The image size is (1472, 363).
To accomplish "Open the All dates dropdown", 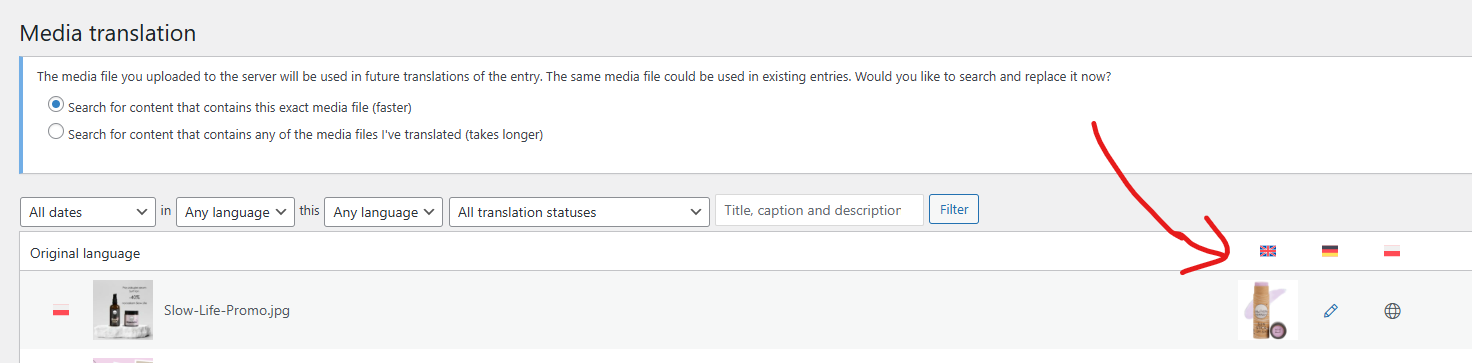I will [88, 212].
